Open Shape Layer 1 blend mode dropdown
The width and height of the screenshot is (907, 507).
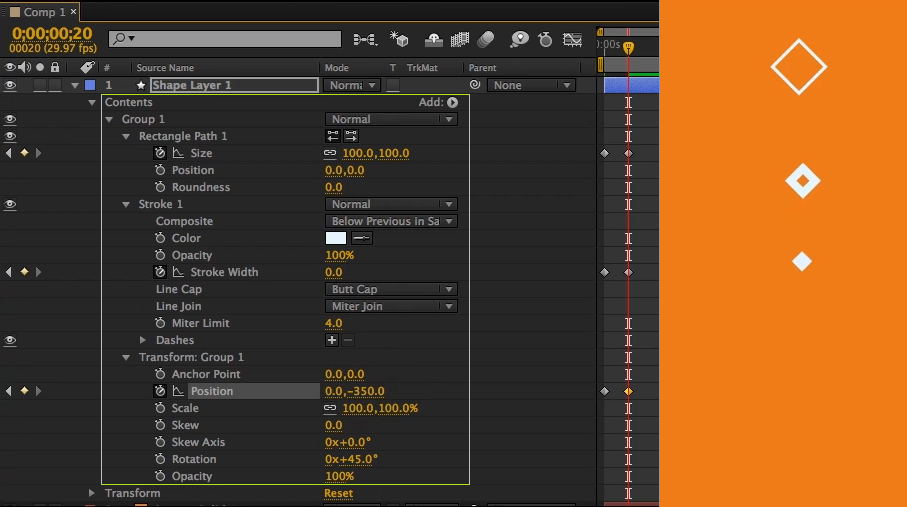tap(352, 85)
